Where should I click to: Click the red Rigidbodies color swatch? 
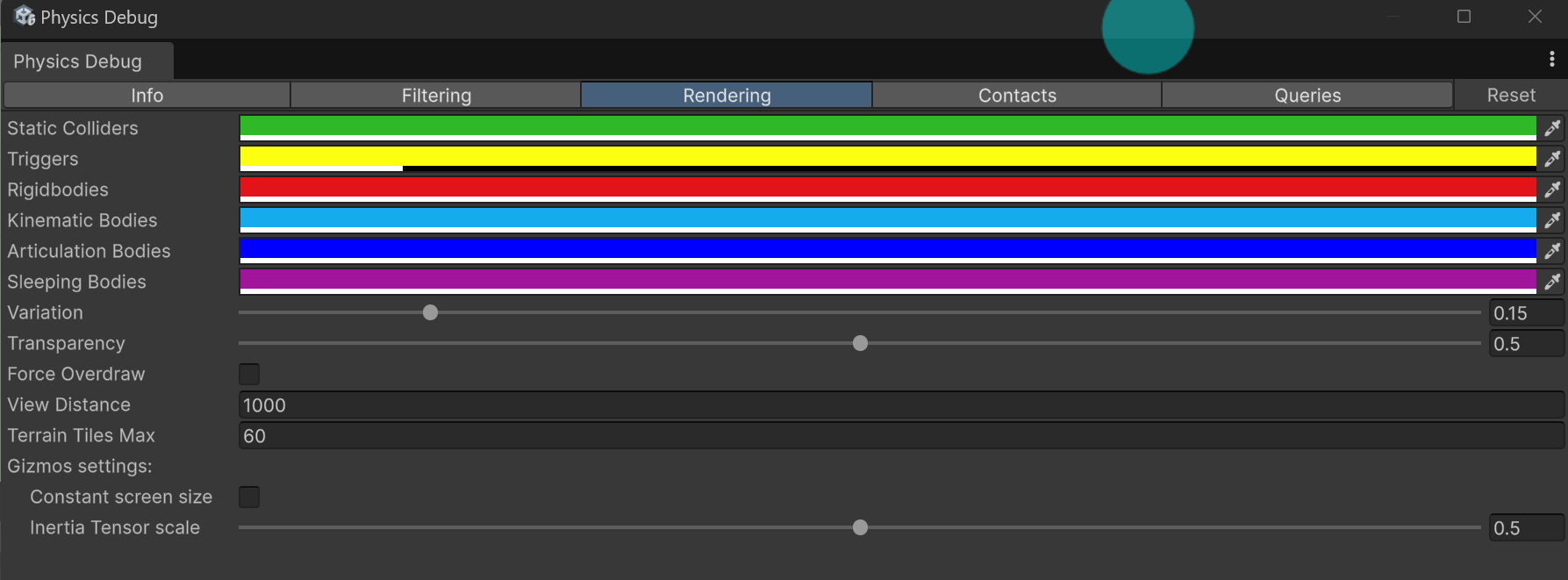pyautogui.click(x=886, y=189)
